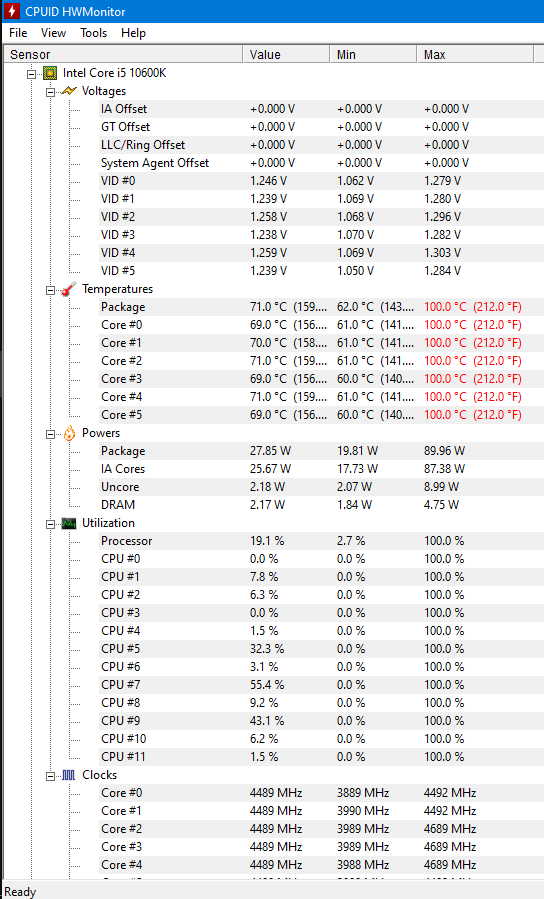Collapse the Utilization tree section
The width and height of the screenshot is (544, 899).
coord(50,524)
